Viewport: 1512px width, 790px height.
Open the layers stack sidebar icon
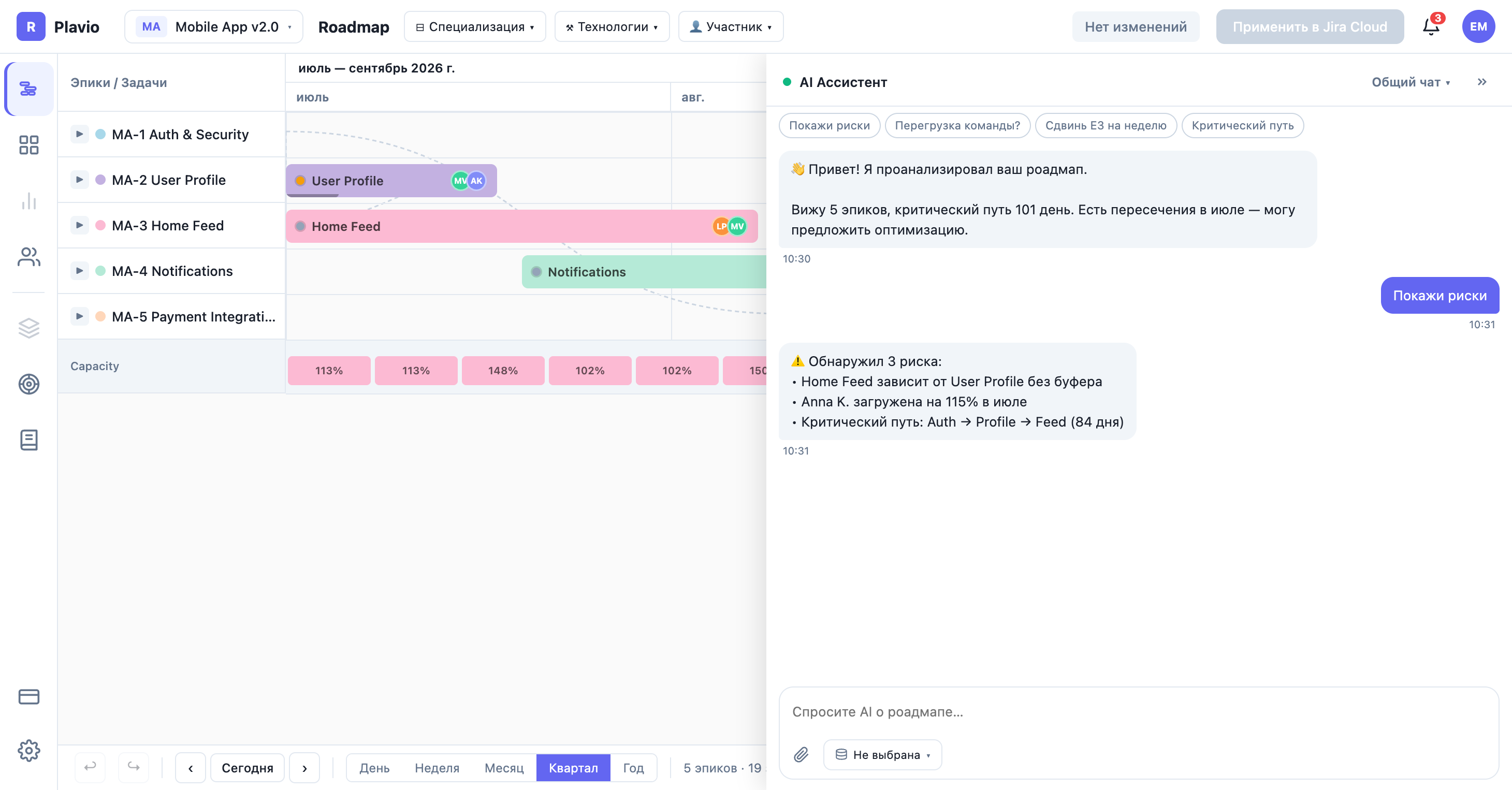(29, 328)
